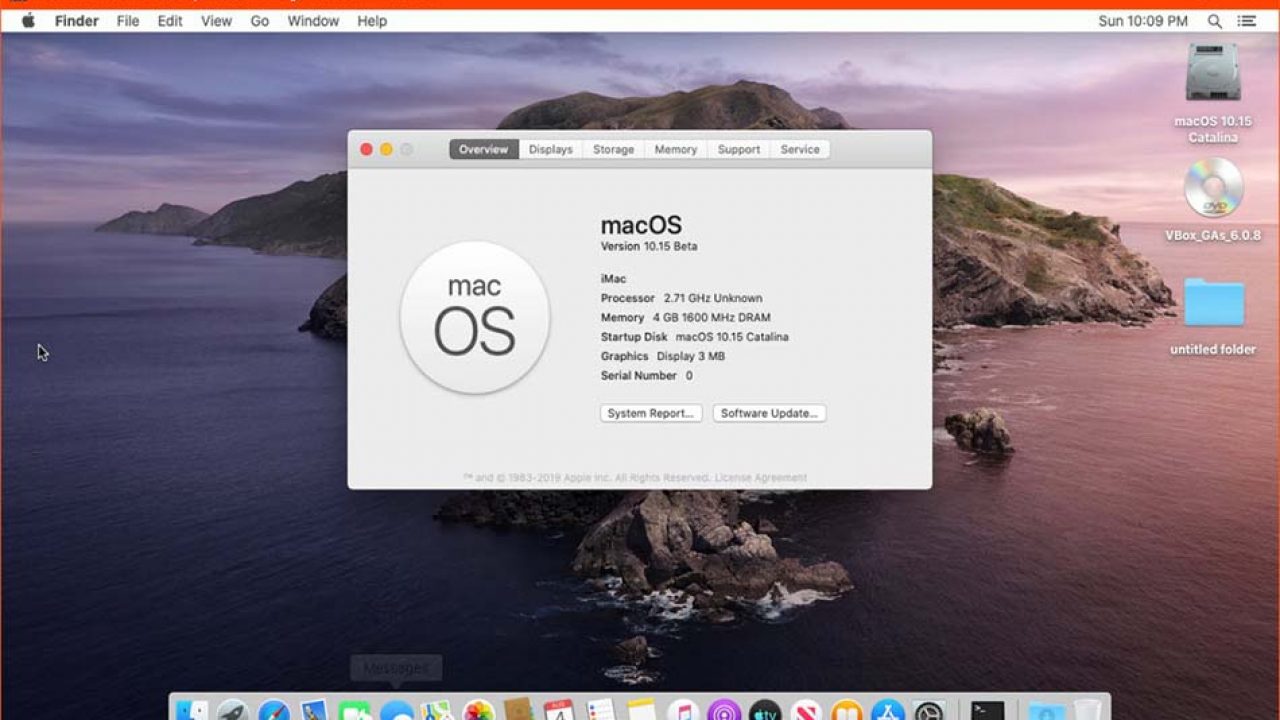Screen dimensions: 1280x720
Task: Open FaceTime in the Dock
Action: pyautogui.click(x=354, y=711)
